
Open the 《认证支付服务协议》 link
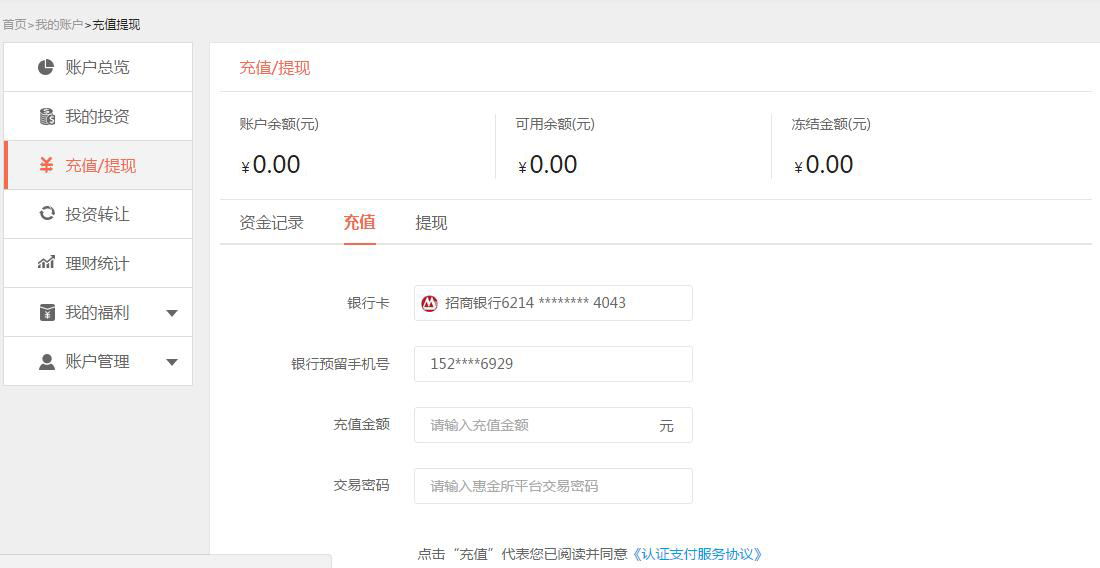(x=697, y=554)
